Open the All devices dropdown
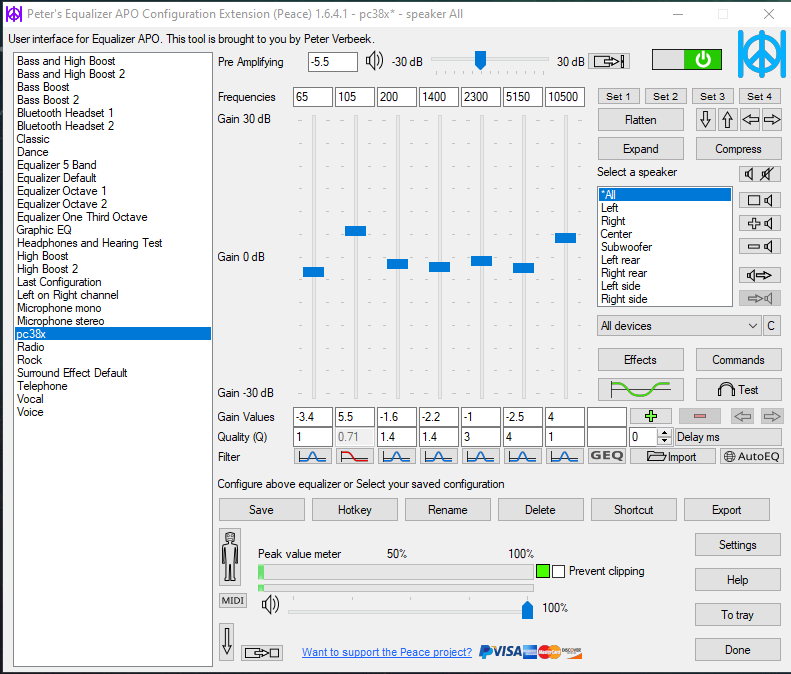The height and width of the screenshot is (674, 791). click(679, 326)
